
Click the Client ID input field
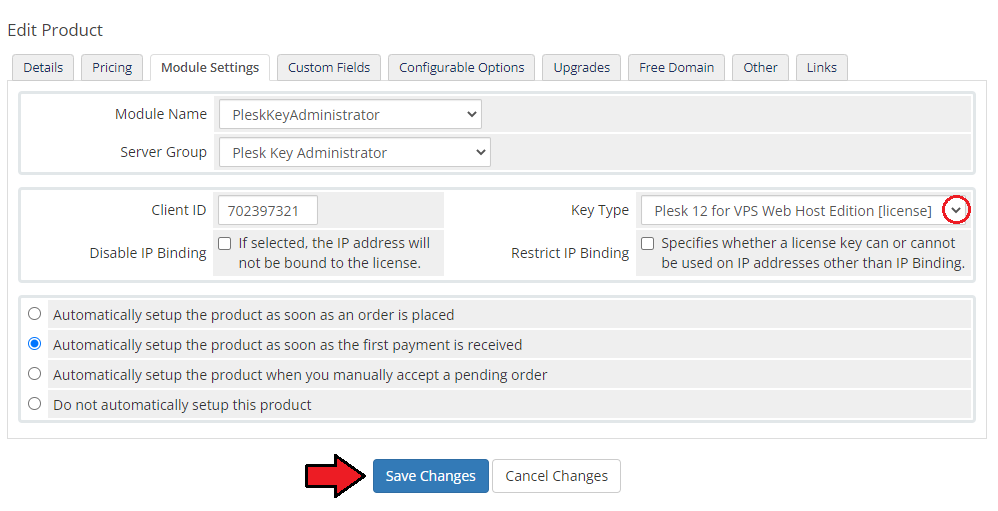click(267, 211)
